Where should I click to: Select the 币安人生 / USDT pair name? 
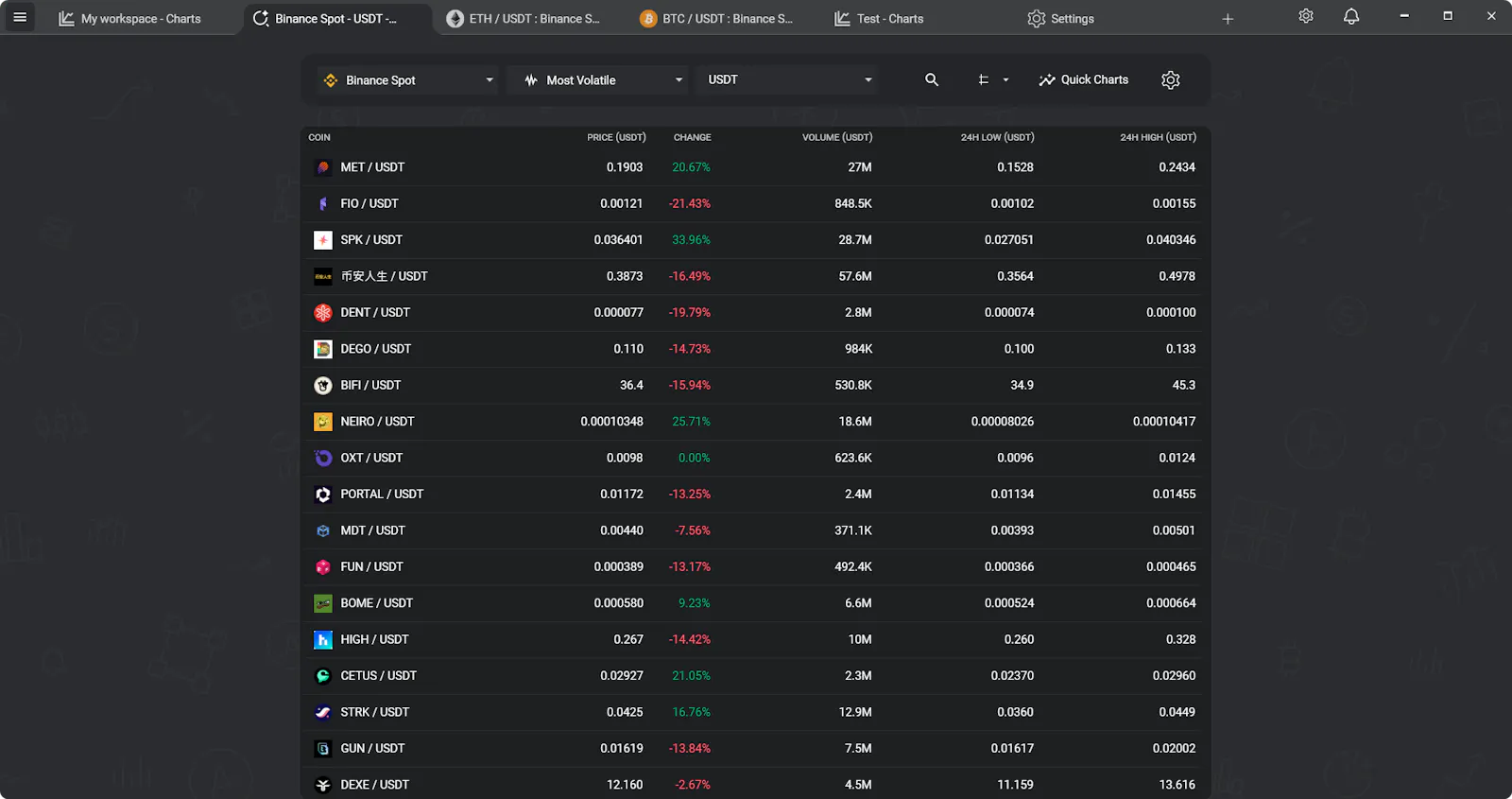[x=384, y=276]
